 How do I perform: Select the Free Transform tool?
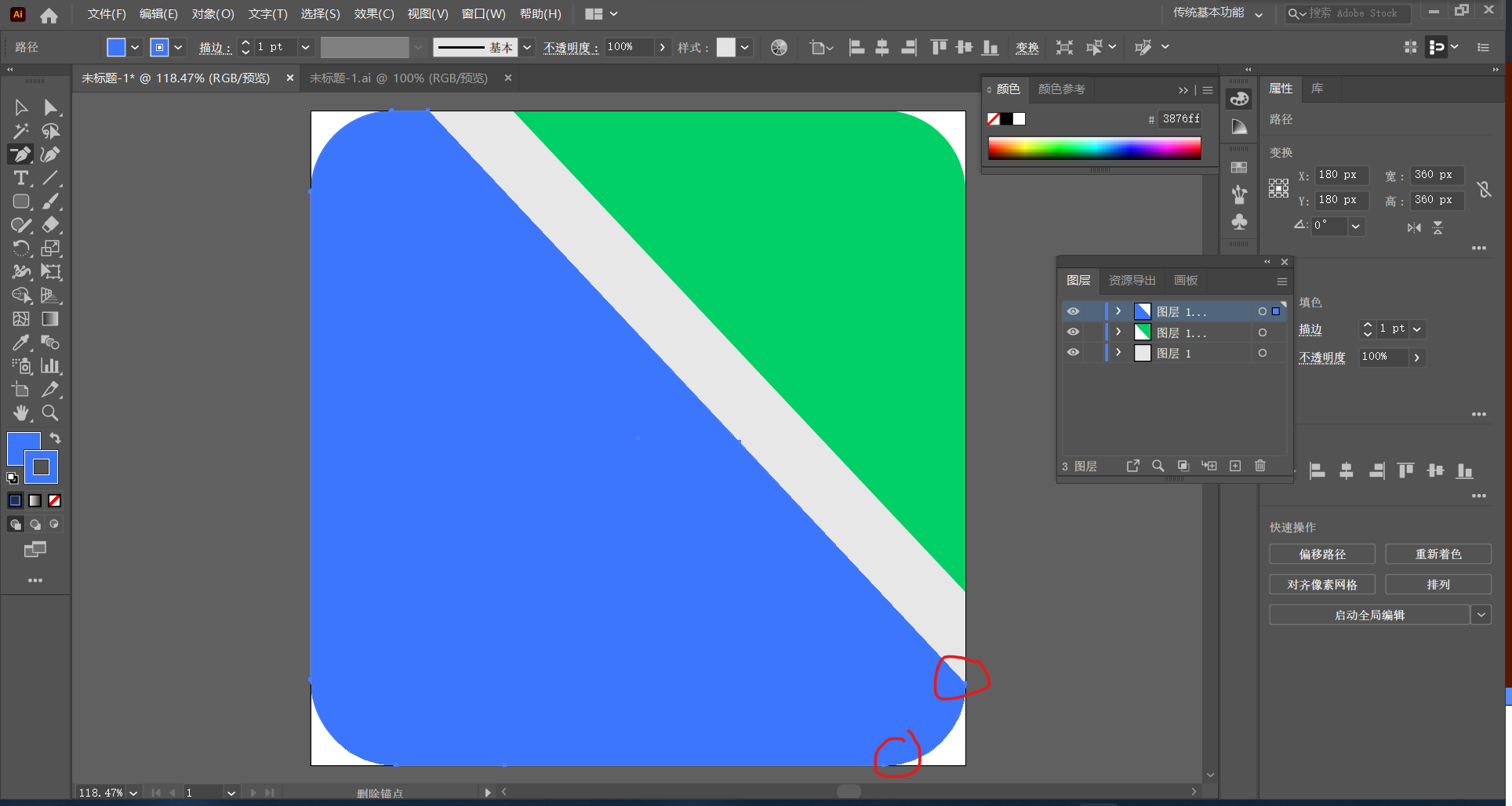pyautogui.click(x=51, y=272)
